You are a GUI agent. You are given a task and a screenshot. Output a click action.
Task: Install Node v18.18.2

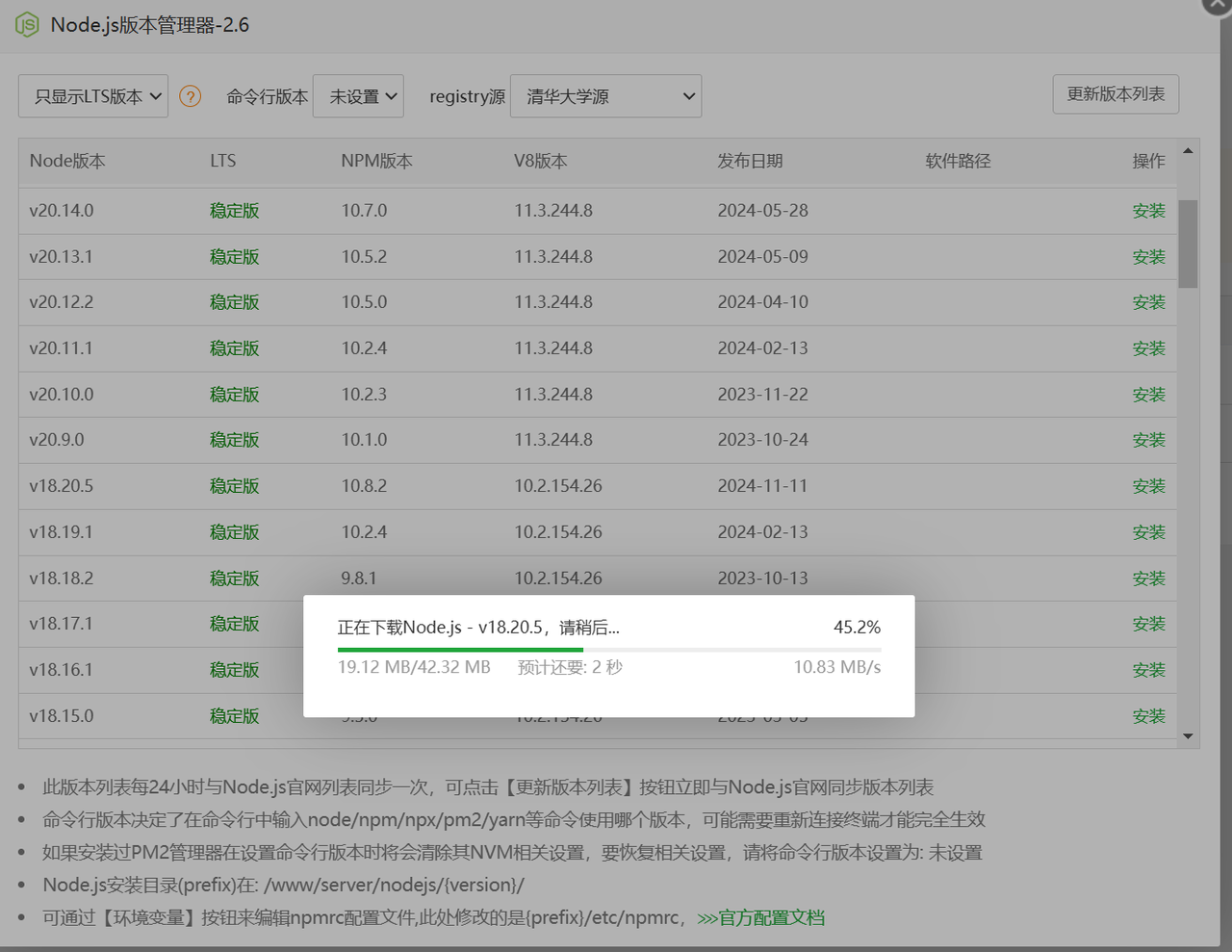[x=1148, y=579]
